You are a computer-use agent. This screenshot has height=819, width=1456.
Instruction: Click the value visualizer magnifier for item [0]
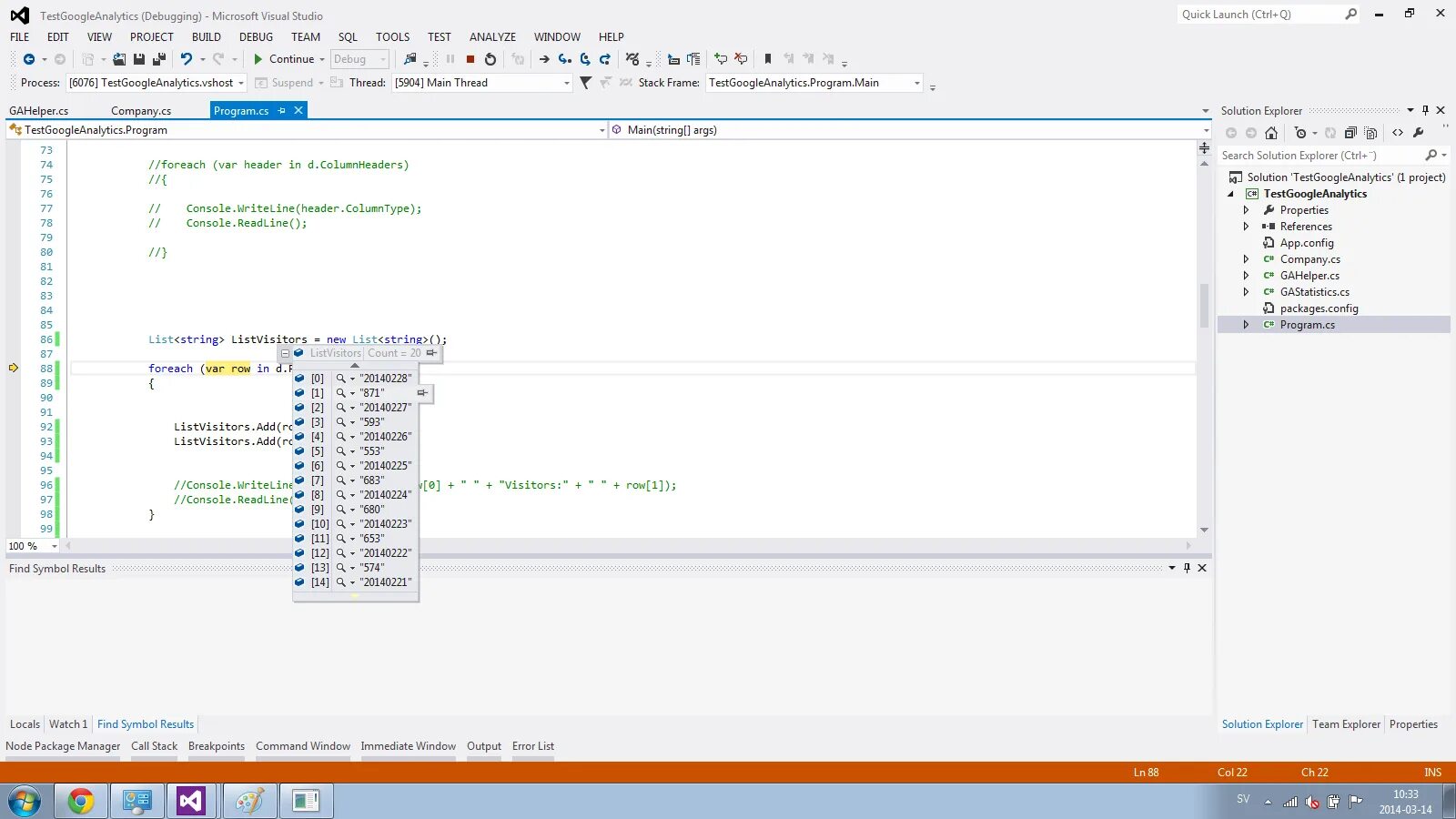coord(341,379)
